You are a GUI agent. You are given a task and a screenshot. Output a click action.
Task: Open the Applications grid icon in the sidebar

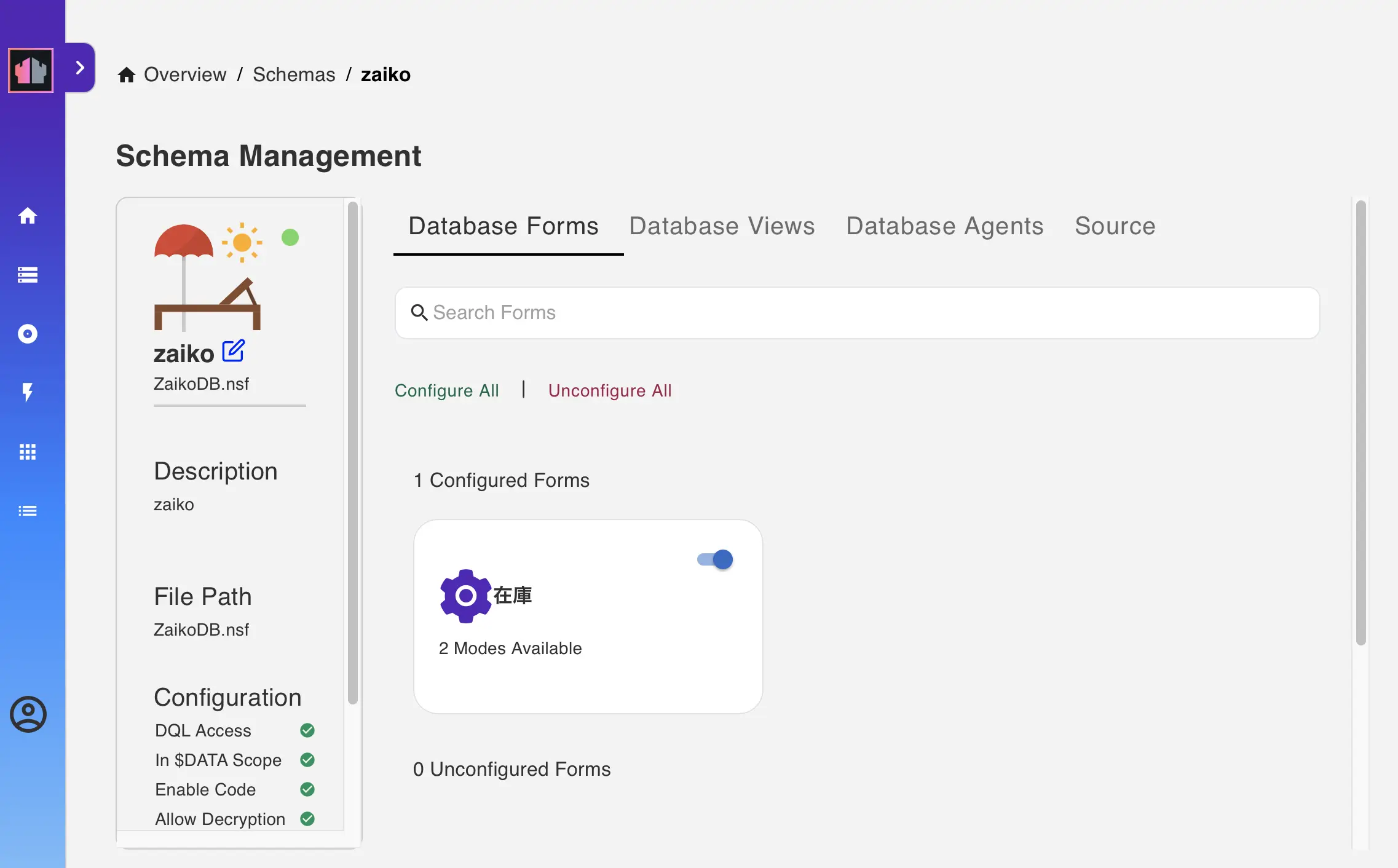point(28,452)
